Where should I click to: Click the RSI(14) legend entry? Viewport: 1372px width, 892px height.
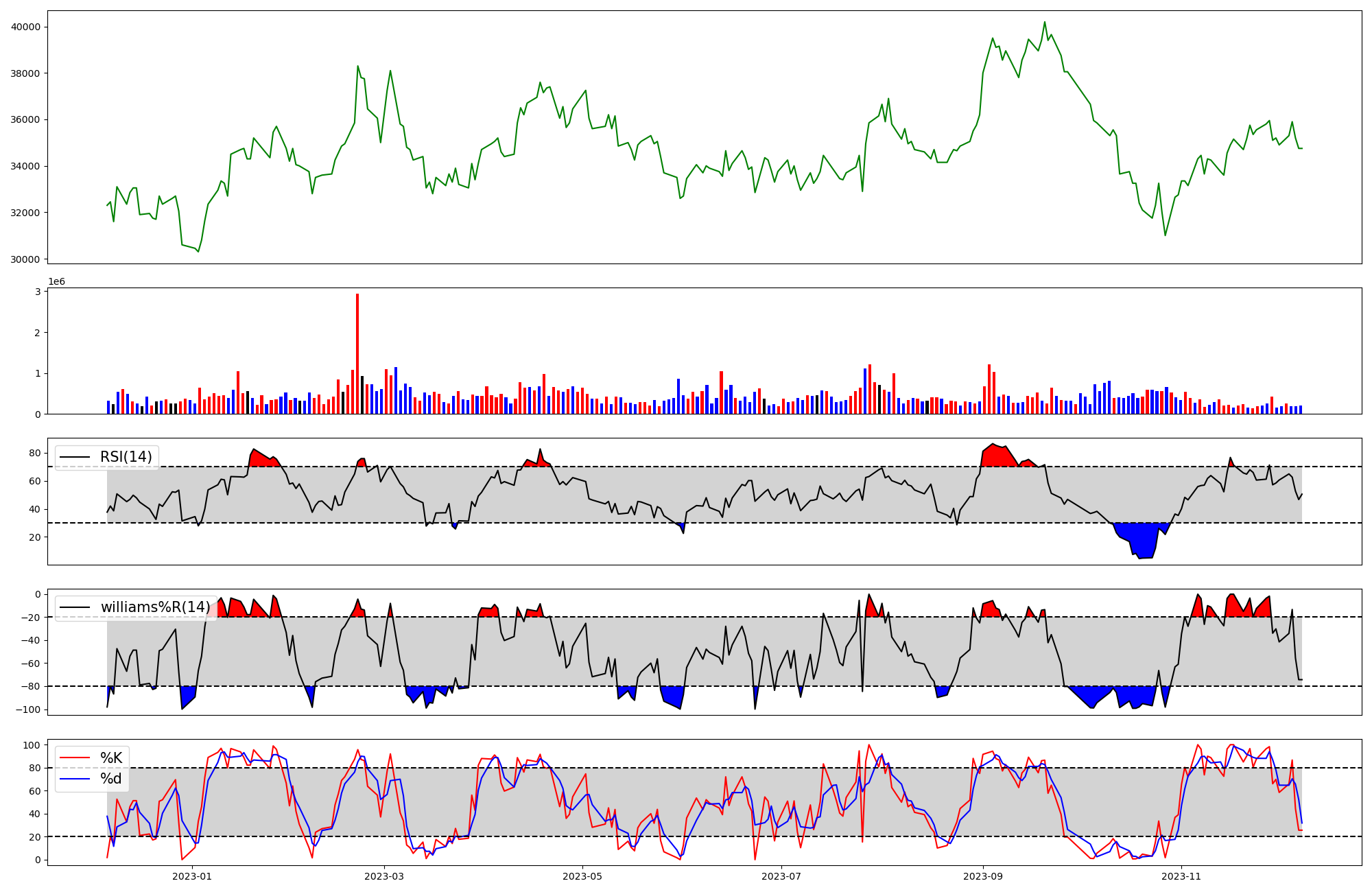coord(126,457)
